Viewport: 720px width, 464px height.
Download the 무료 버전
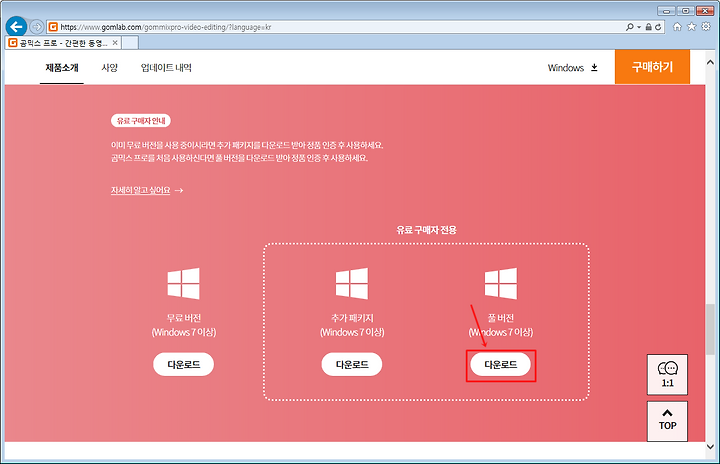[x=183, y=364]
